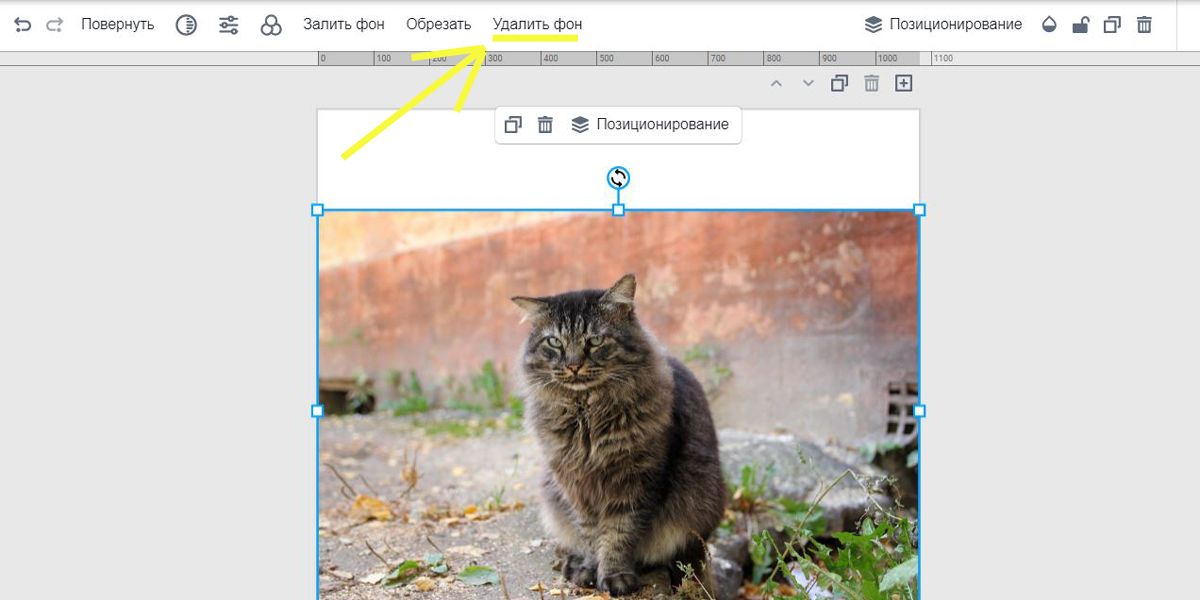Click the right-middle resize handle
This screenshot has height=600, width=1200.
click(919, 411)
